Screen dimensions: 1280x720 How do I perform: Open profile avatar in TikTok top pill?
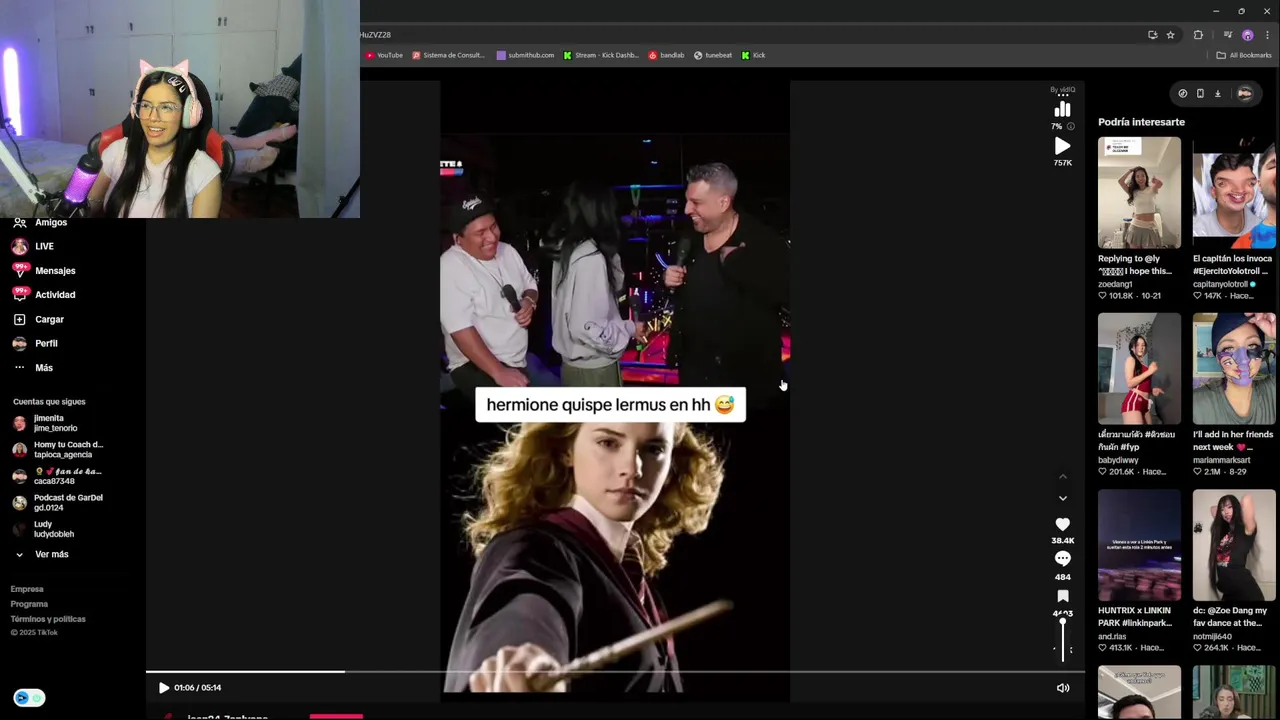pyautogui.click(x=1245, y=93)
